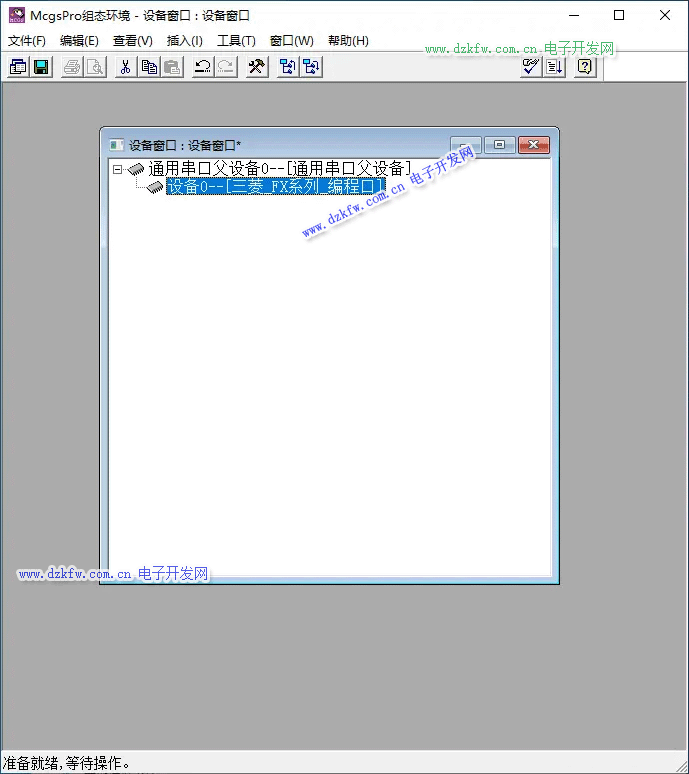Image resolution: width=689 pixels, height=774 pixels.
Task: Click the Print icon in toolbar
Action: click(x=72, y=67)
